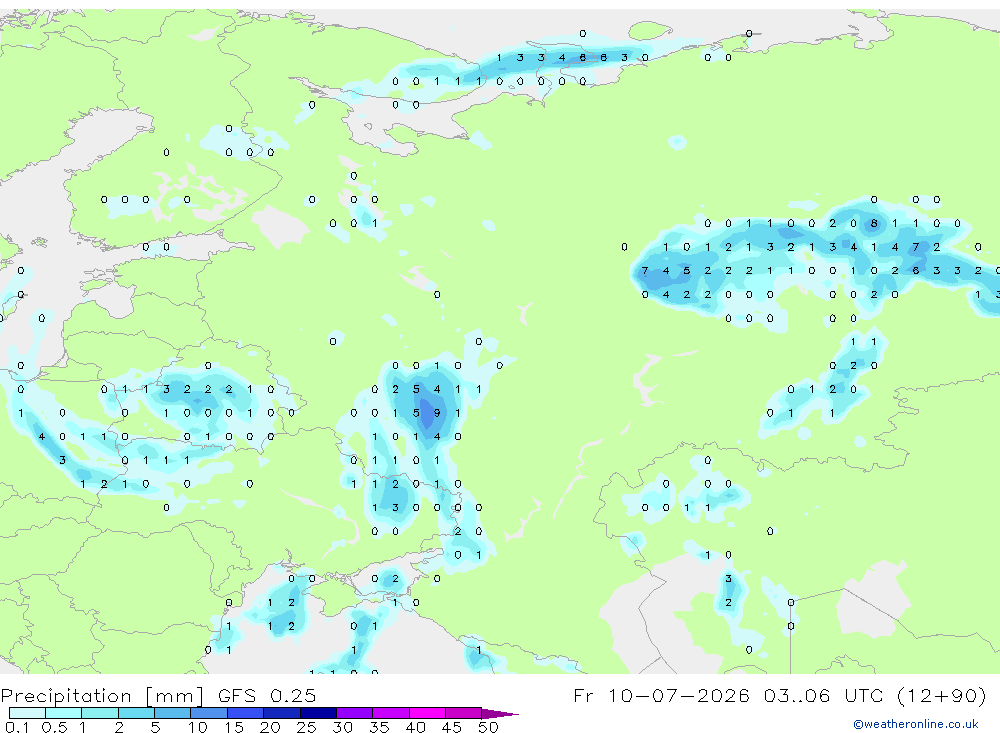Screen dimensions: 1000x733
Task: Click the 40–45 mm magenta legend swatch
Action: 427,713
